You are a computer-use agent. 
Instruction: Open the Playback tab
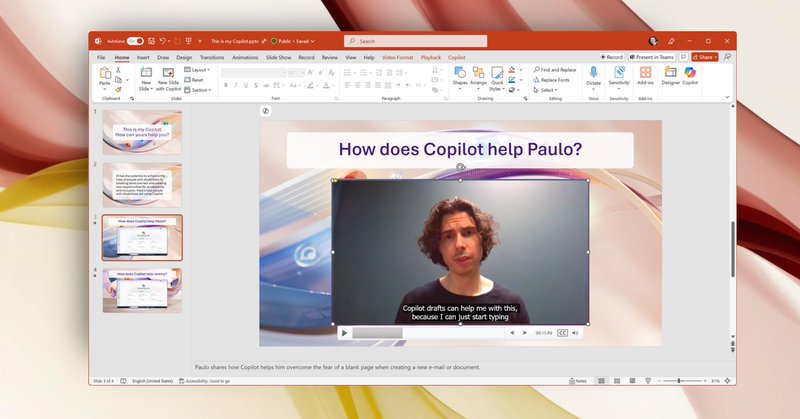tap(431, 58)
